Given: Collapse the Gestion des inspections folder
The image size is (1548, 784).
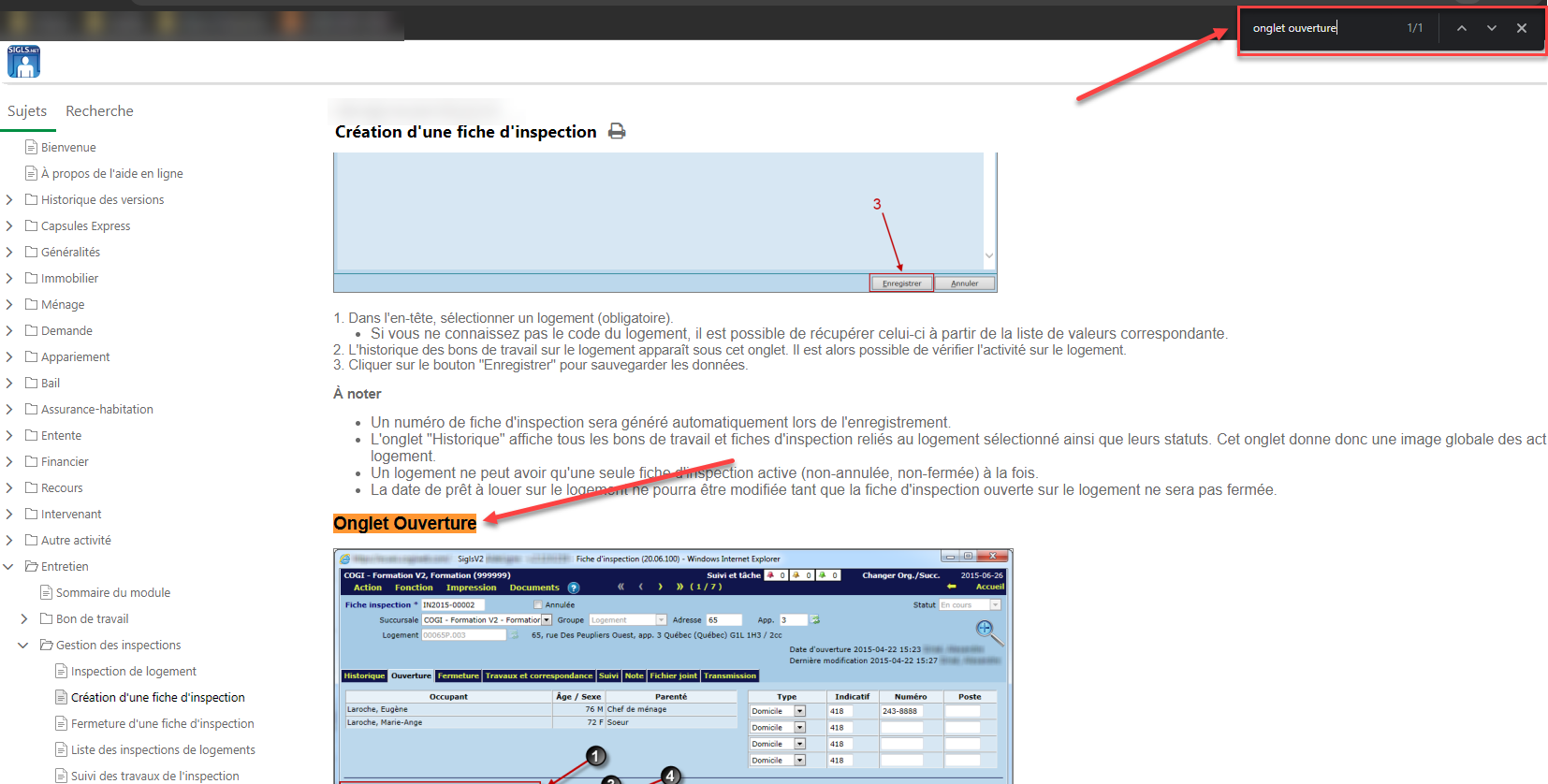Looking at the screenshot, I should pyautogui.click(x=24, y=645).
